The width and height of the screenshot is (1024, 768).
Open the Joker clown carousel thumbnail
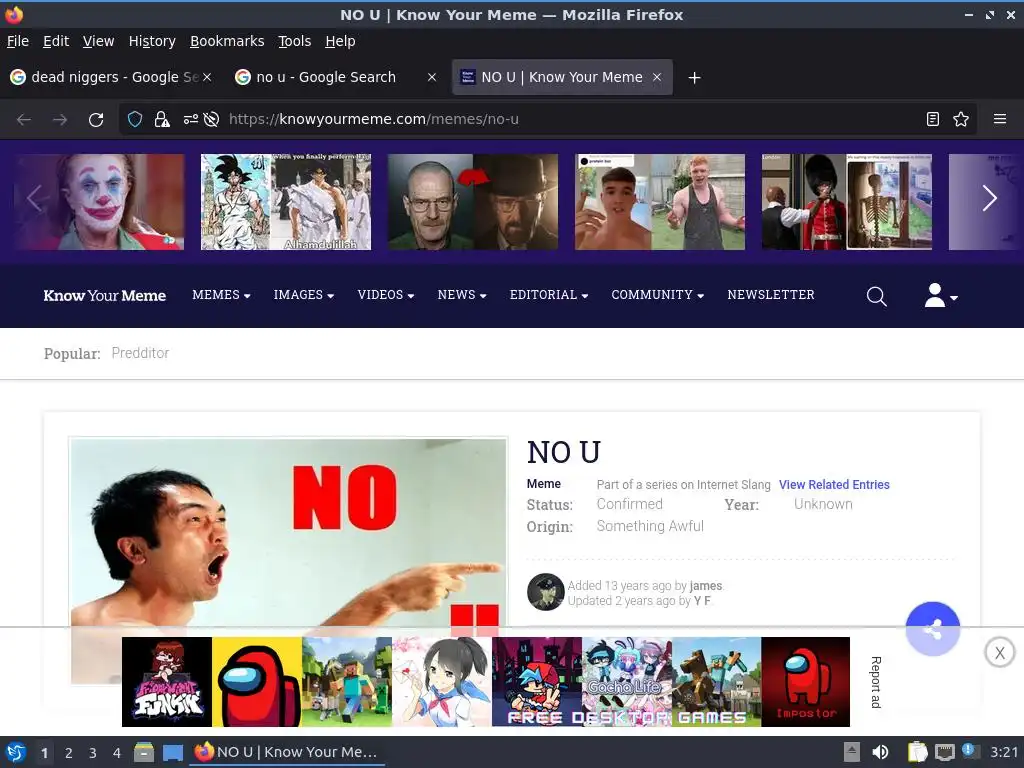pos(99,202)
